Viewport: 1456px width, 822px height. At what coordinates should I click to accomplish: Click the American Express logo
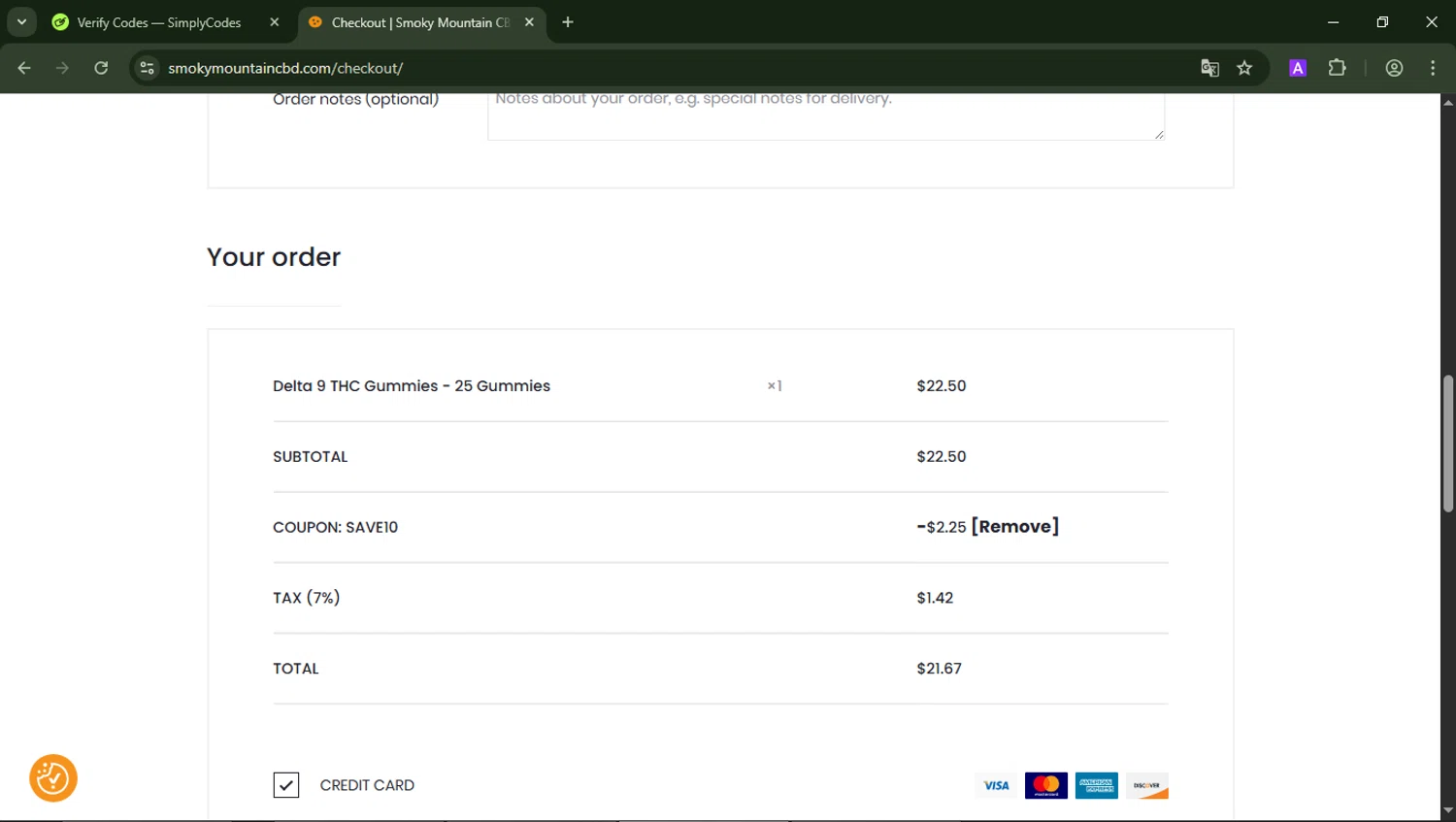tap(1097, 785)
